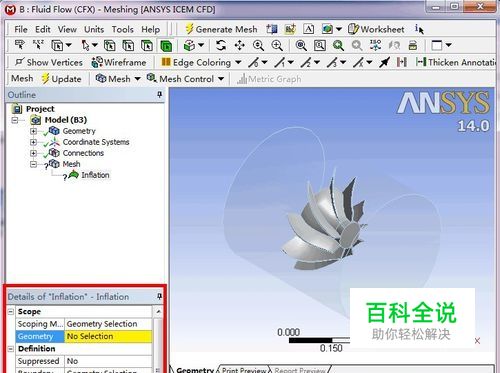Viewport: 500px width, 373px height.
Task: Toggle the Magnifier Window tool
Action: point(320,45)
